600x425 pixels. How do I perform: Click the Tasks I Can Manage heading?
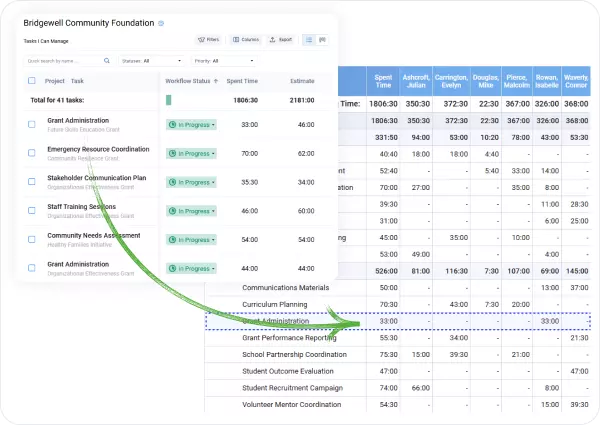coord(46,41)
